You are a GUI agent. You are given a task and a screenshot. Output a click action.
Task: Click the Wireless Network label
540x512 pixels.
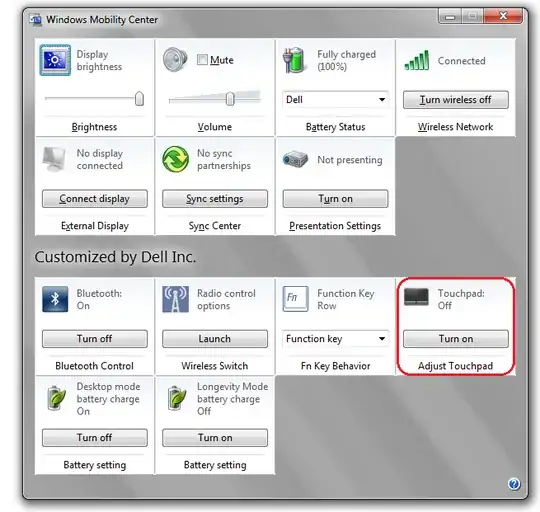pos(455,127)
